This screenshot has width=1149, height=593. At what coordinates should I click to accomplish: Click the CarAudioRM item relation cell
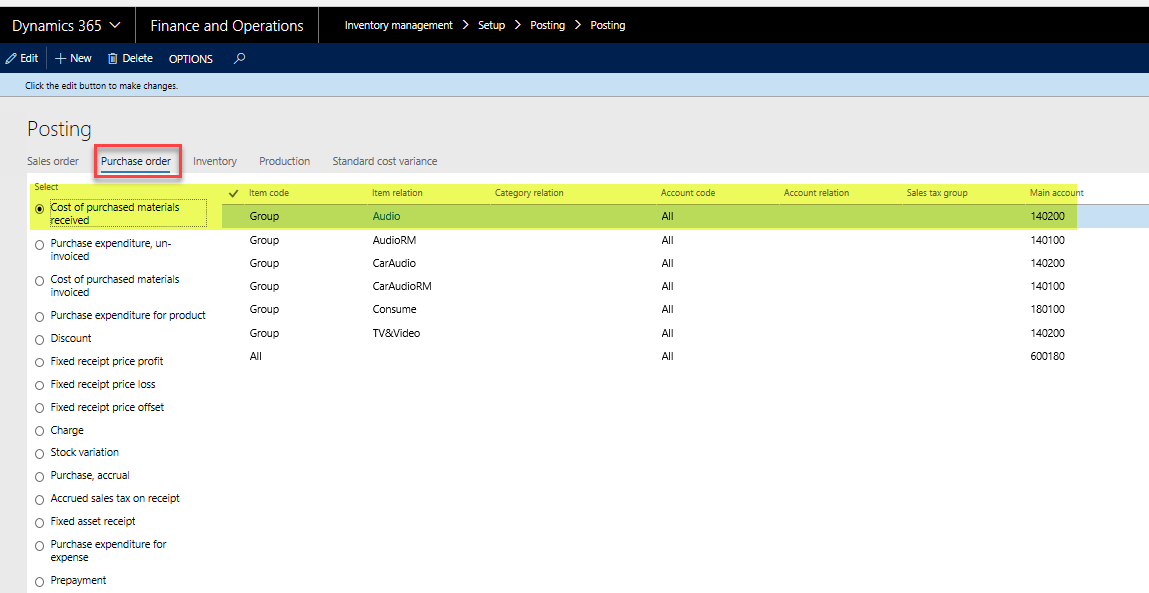[402, 287]
